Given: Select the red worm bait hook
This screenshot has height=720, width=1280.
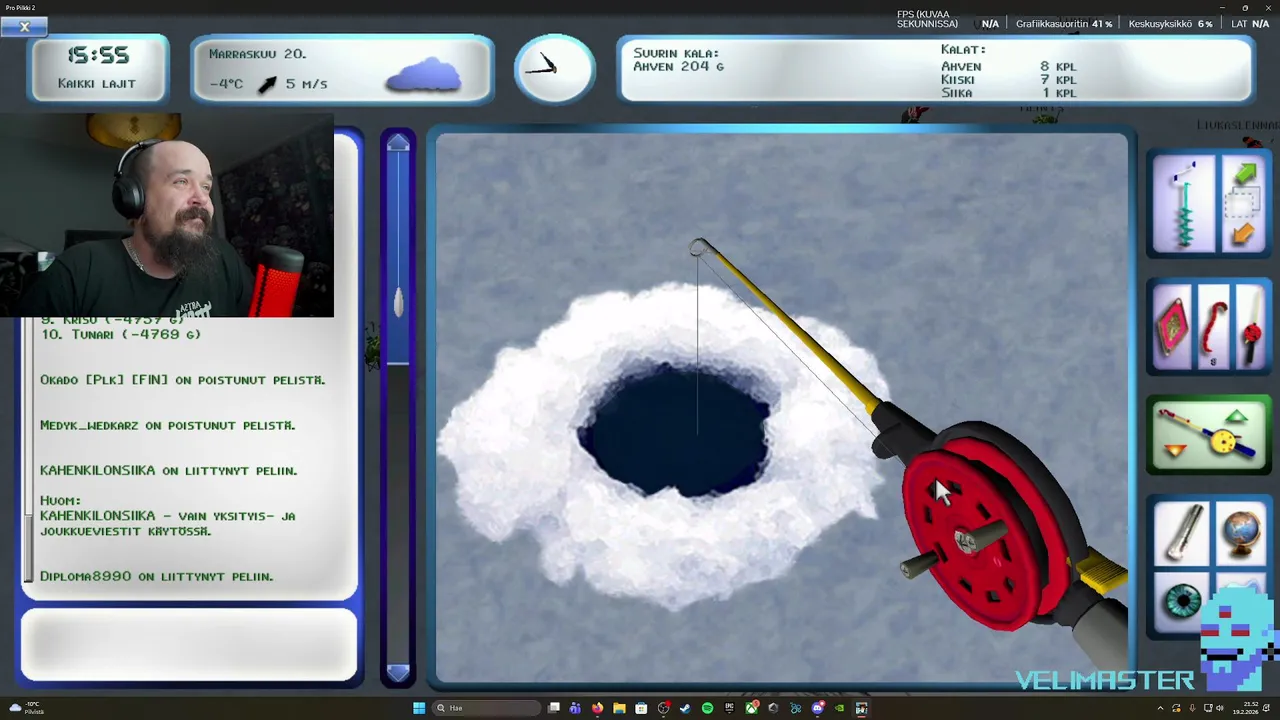Looking at the screenshot, I should pos(1212,327).
